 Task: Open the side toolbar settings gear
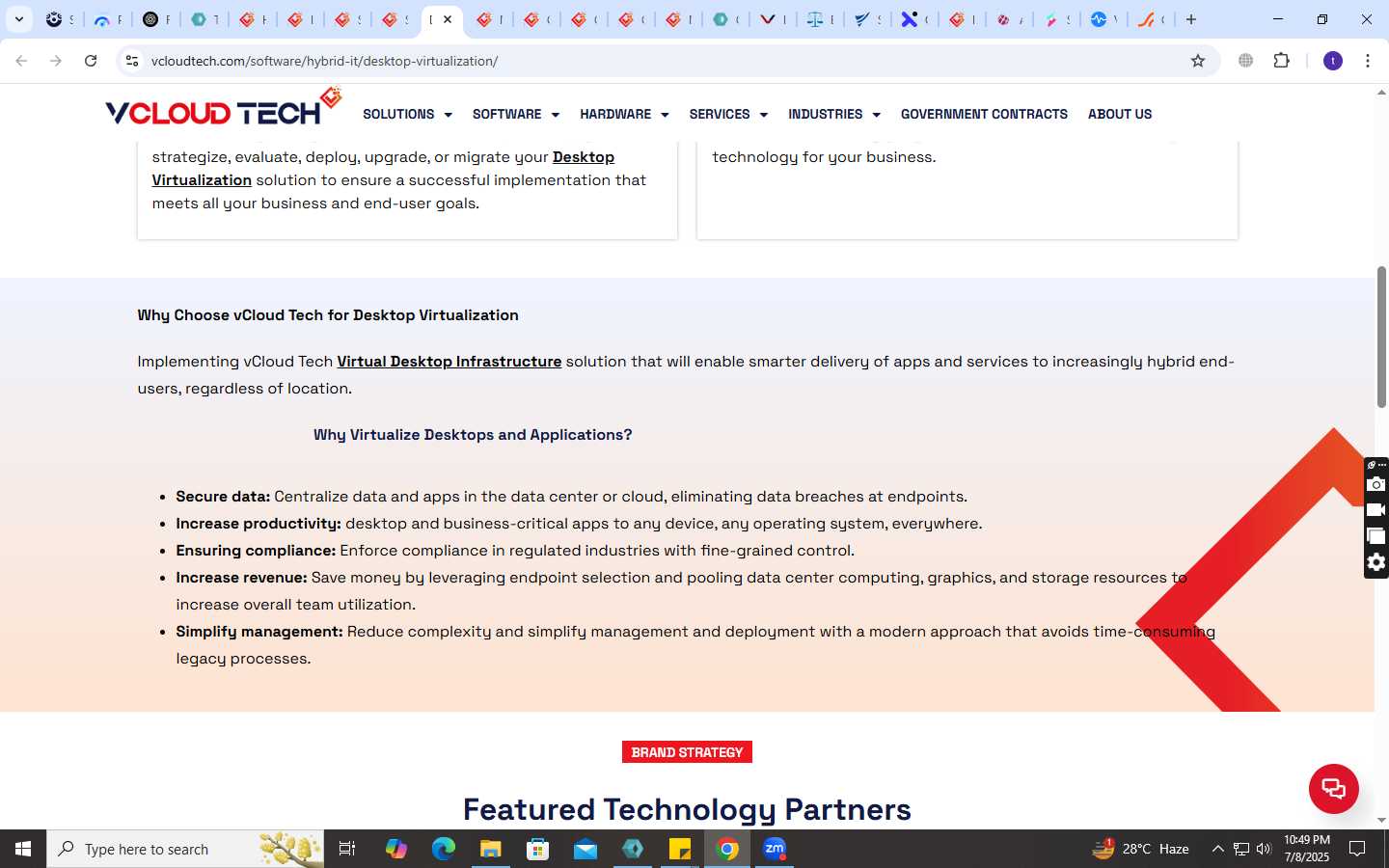[1376, 562]
